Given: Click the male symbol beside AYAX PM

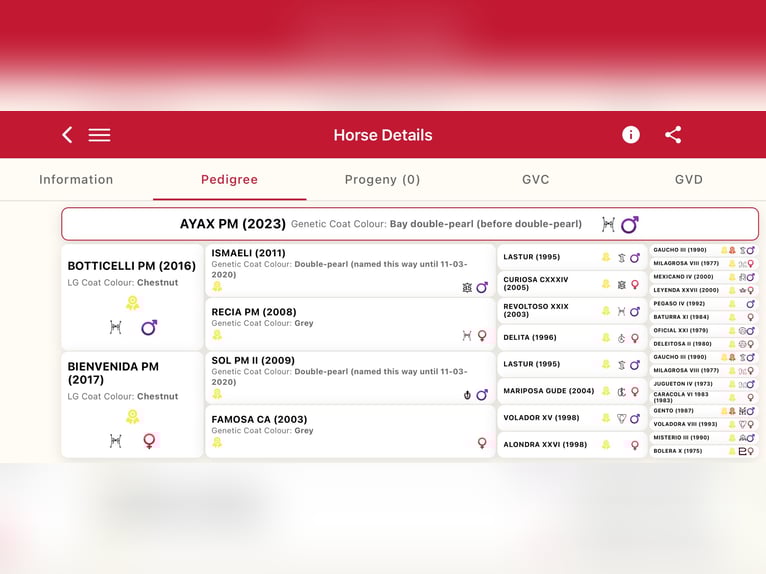Looking at the screenshot, I should (630, 225).
